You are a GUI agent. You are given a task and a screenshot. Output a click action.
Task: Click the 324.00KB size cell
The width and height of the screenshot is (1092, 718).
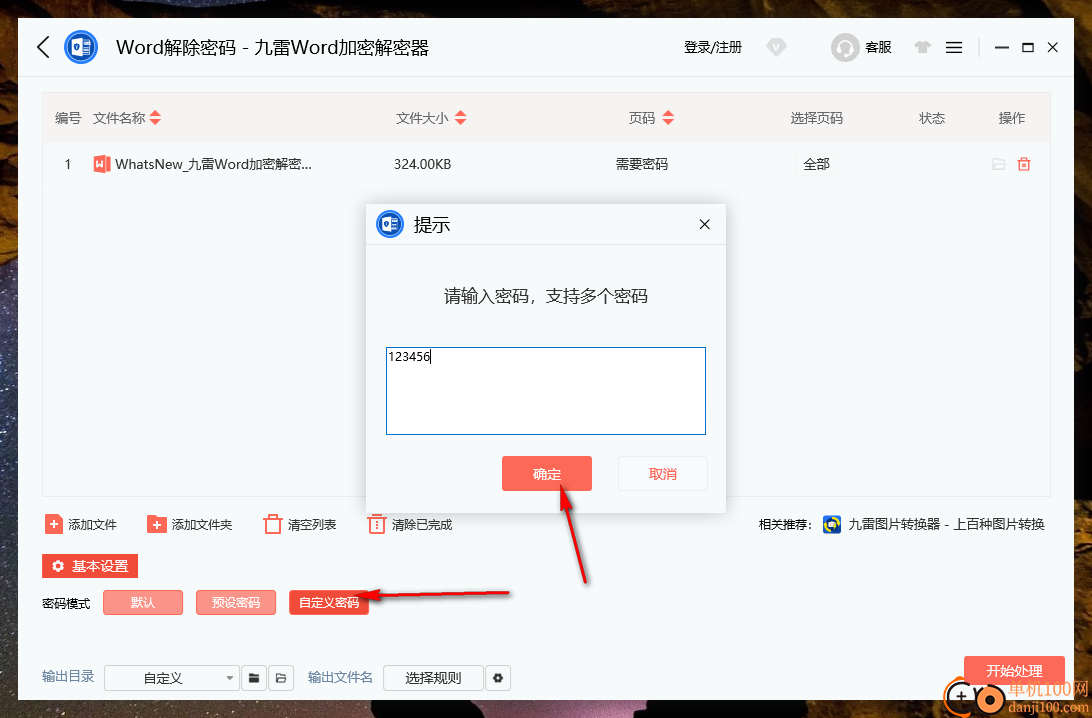(422, 164)
